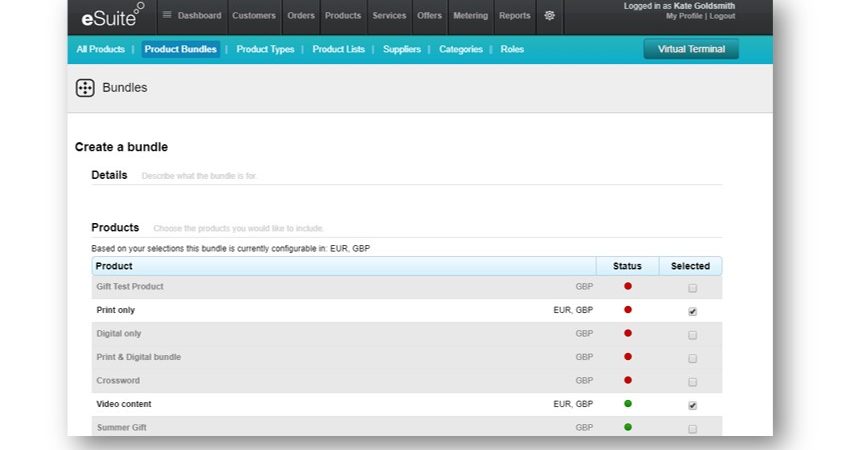Select the Crossword checkbox
The image size is (865, 450).
[x=692, y=382]
